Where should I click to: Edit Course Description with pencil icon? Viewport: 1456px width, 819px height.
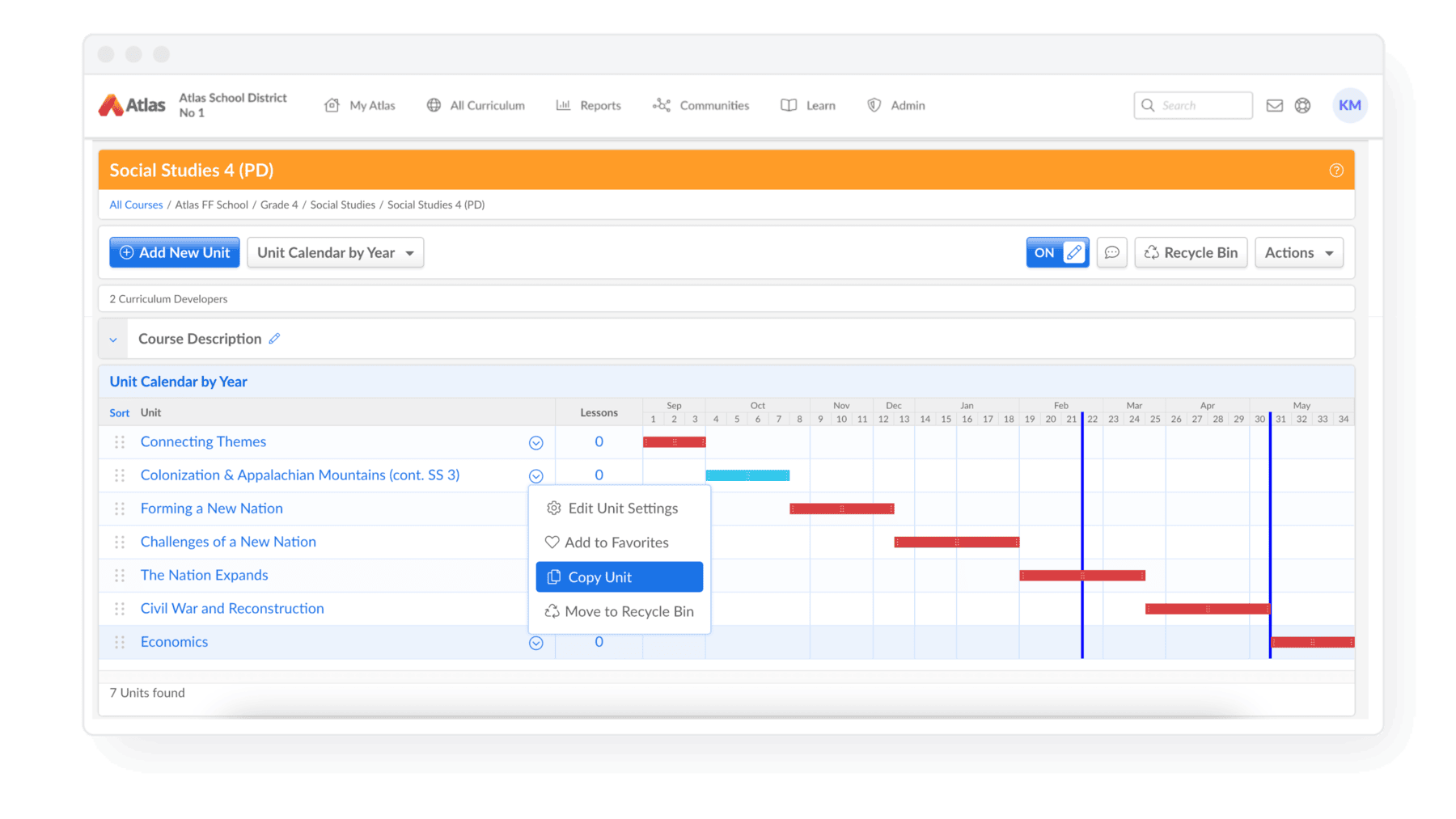click(275, 339)
